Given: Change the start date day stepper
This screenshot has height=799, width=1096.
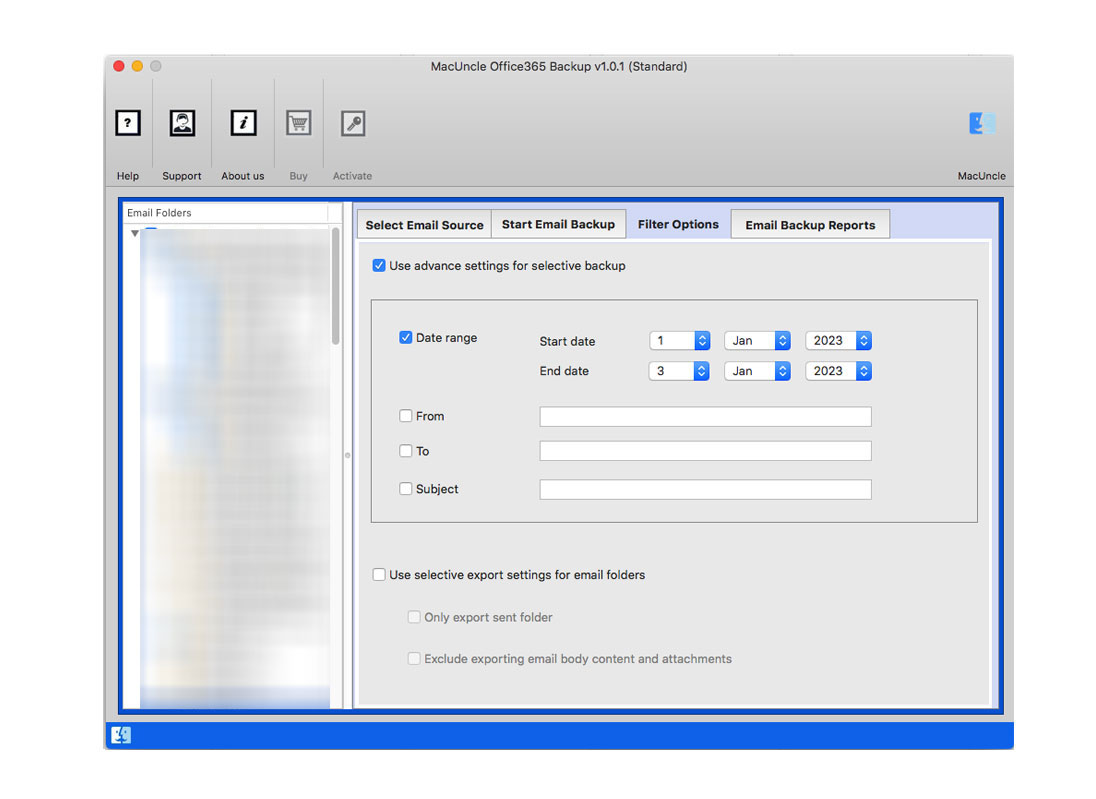Looking at the screenshot, I should point(703,341).
